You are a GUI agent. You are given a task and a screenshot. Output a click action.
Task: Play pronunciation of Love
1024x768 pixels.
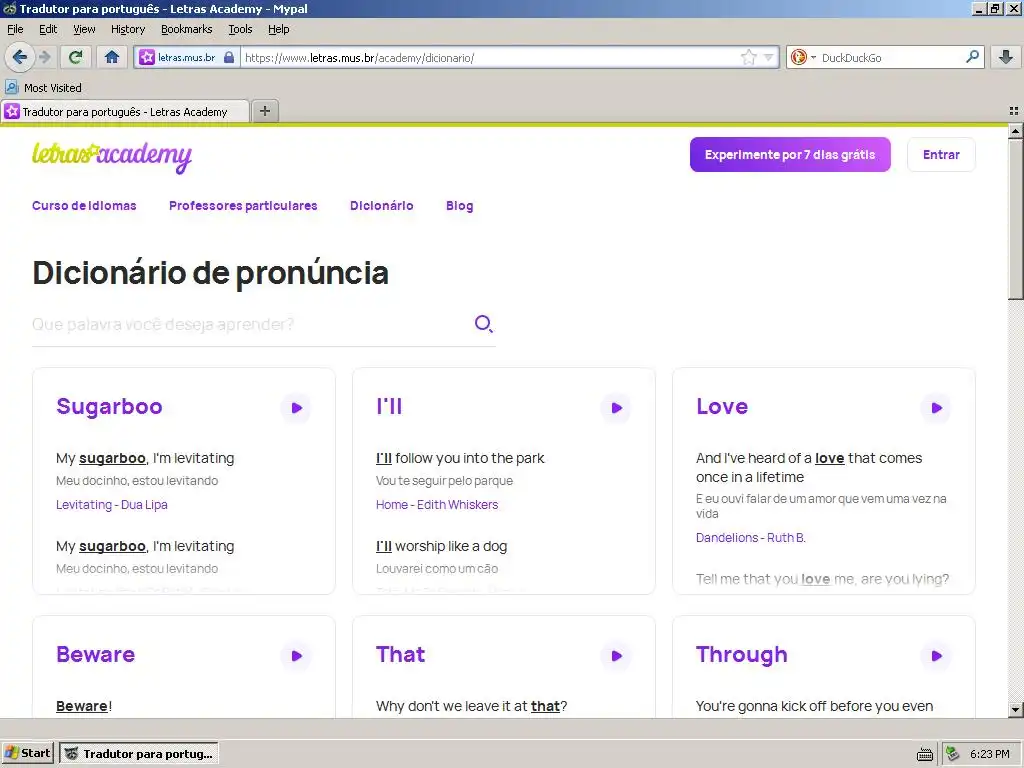tap(936, 408)
